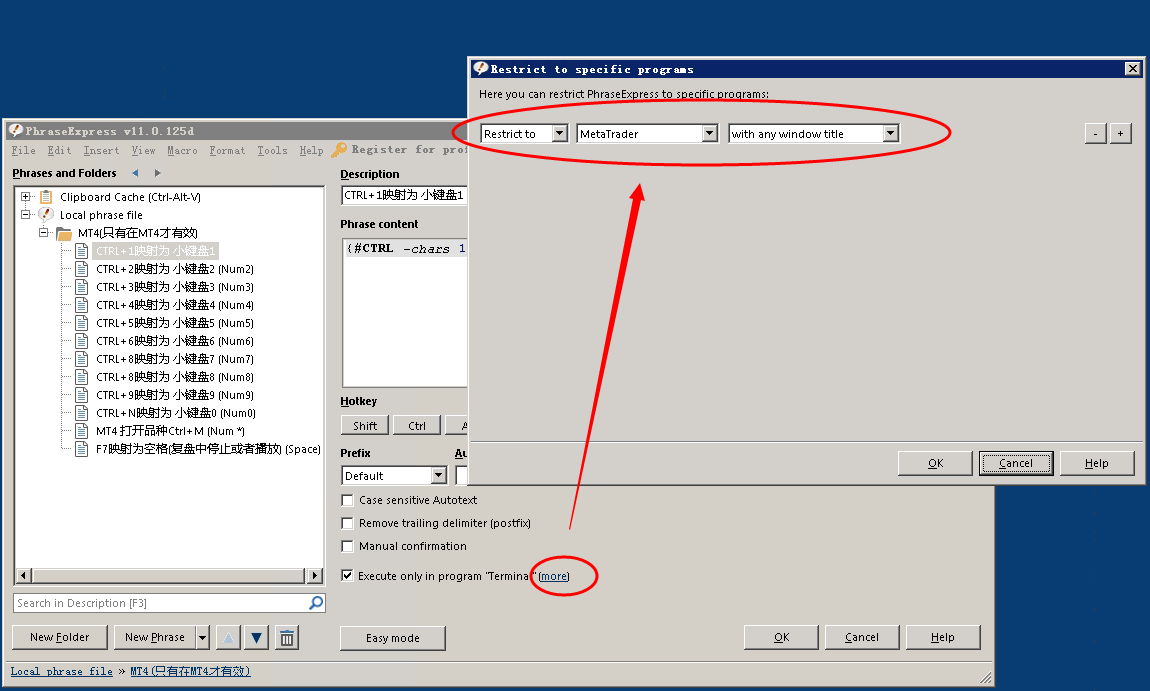
Task: Click the plus button to add a restriction
Action: click(x=1120, y=134)
